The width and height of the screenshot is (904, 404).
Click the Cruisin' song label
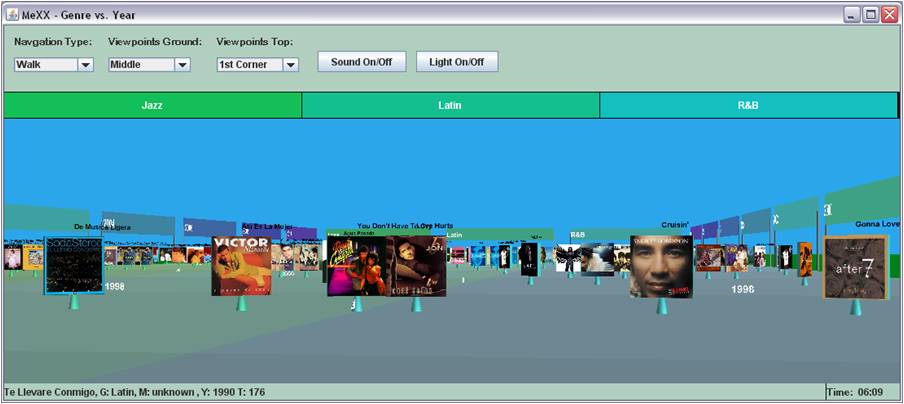click(675, 224)
